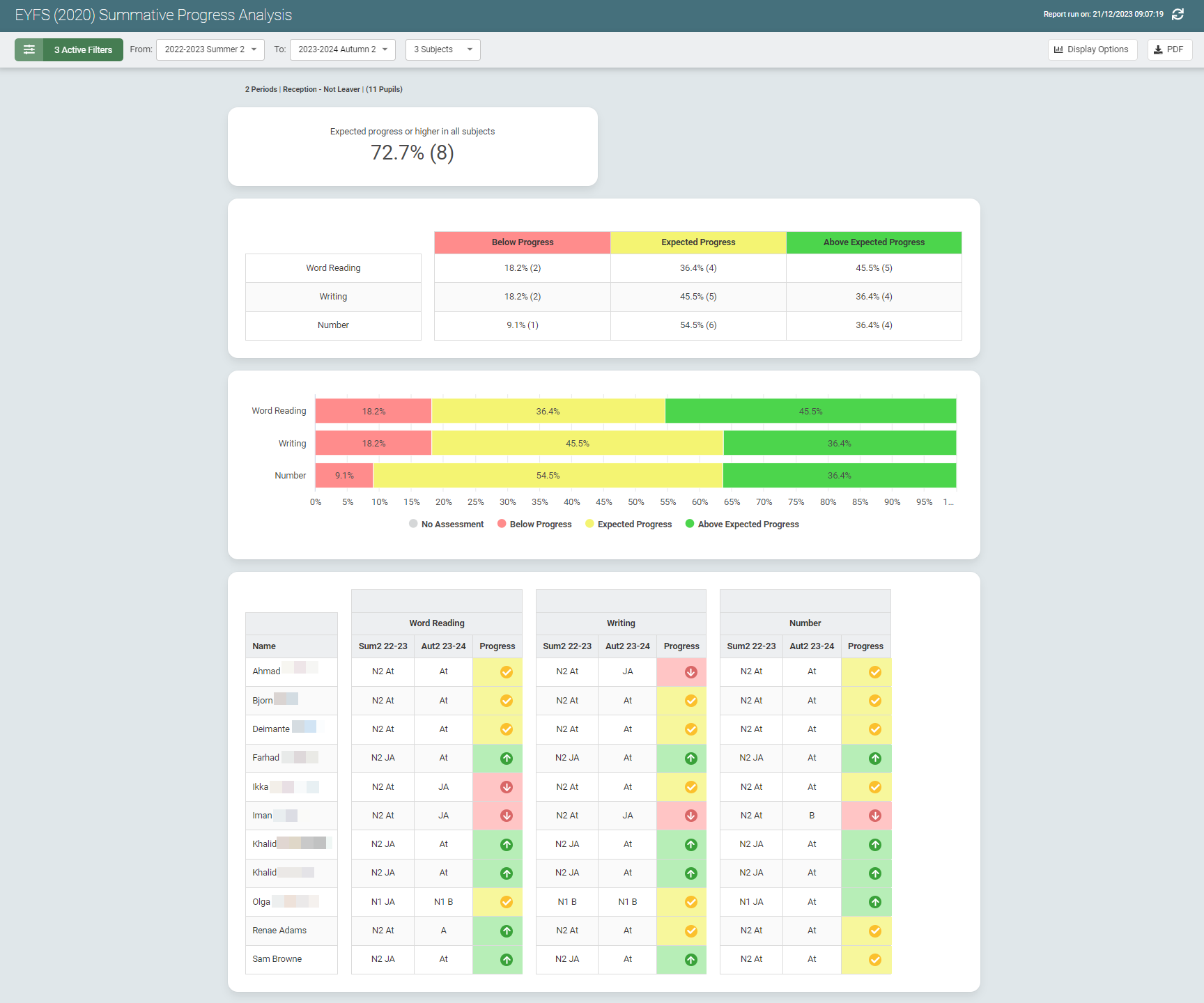This screenshot has width=1204, height=1003.
Task: Click the Name column header
Action: click(x=264, y=646)
